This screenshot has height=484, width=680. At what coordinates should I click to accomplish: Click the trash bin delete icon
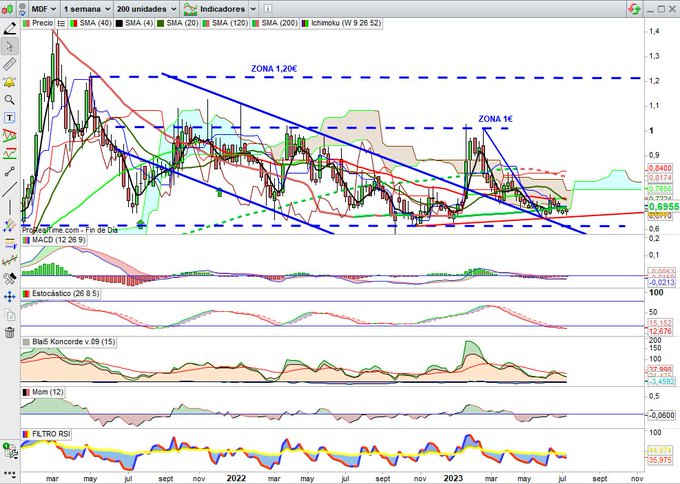(x=9, y=333)
